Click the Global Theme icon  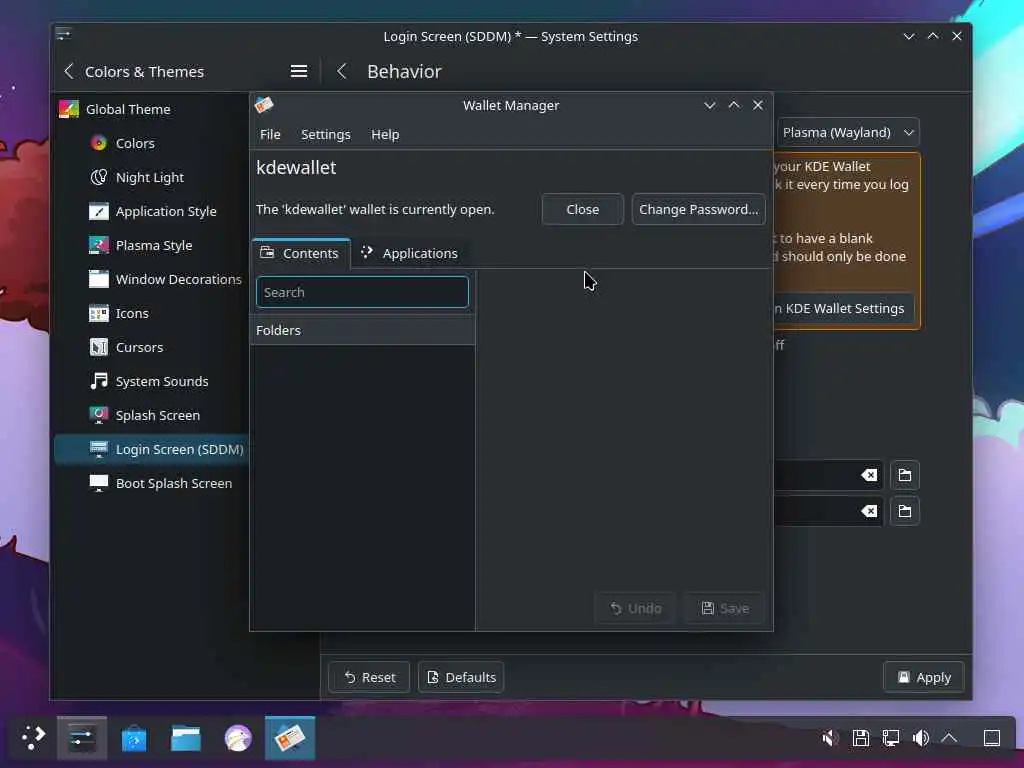pyautogui.click(x=69, y=109)
